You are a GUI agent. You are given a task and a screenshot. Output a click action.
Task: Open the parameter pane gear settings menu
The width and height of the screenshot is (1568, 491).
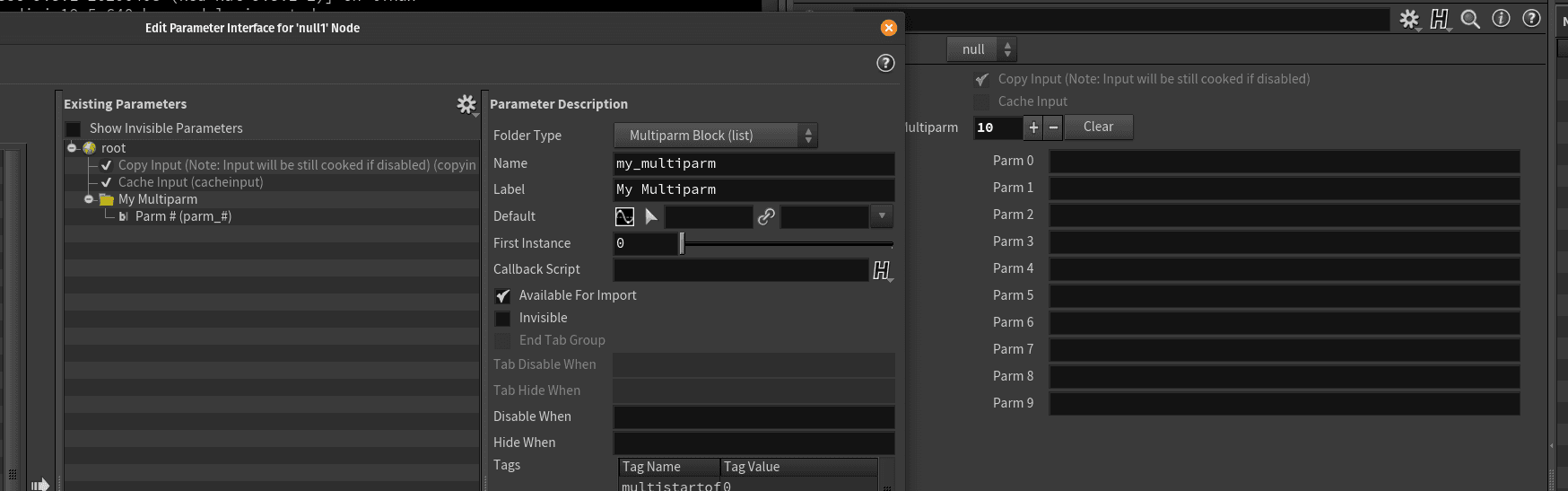pos(1409,19)
